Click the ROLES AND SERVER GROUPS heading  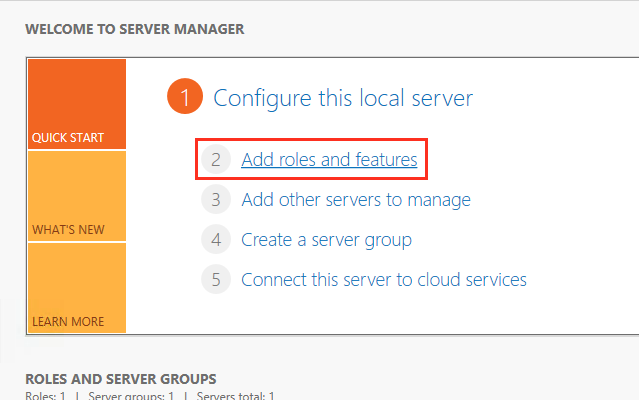(121, 379)
